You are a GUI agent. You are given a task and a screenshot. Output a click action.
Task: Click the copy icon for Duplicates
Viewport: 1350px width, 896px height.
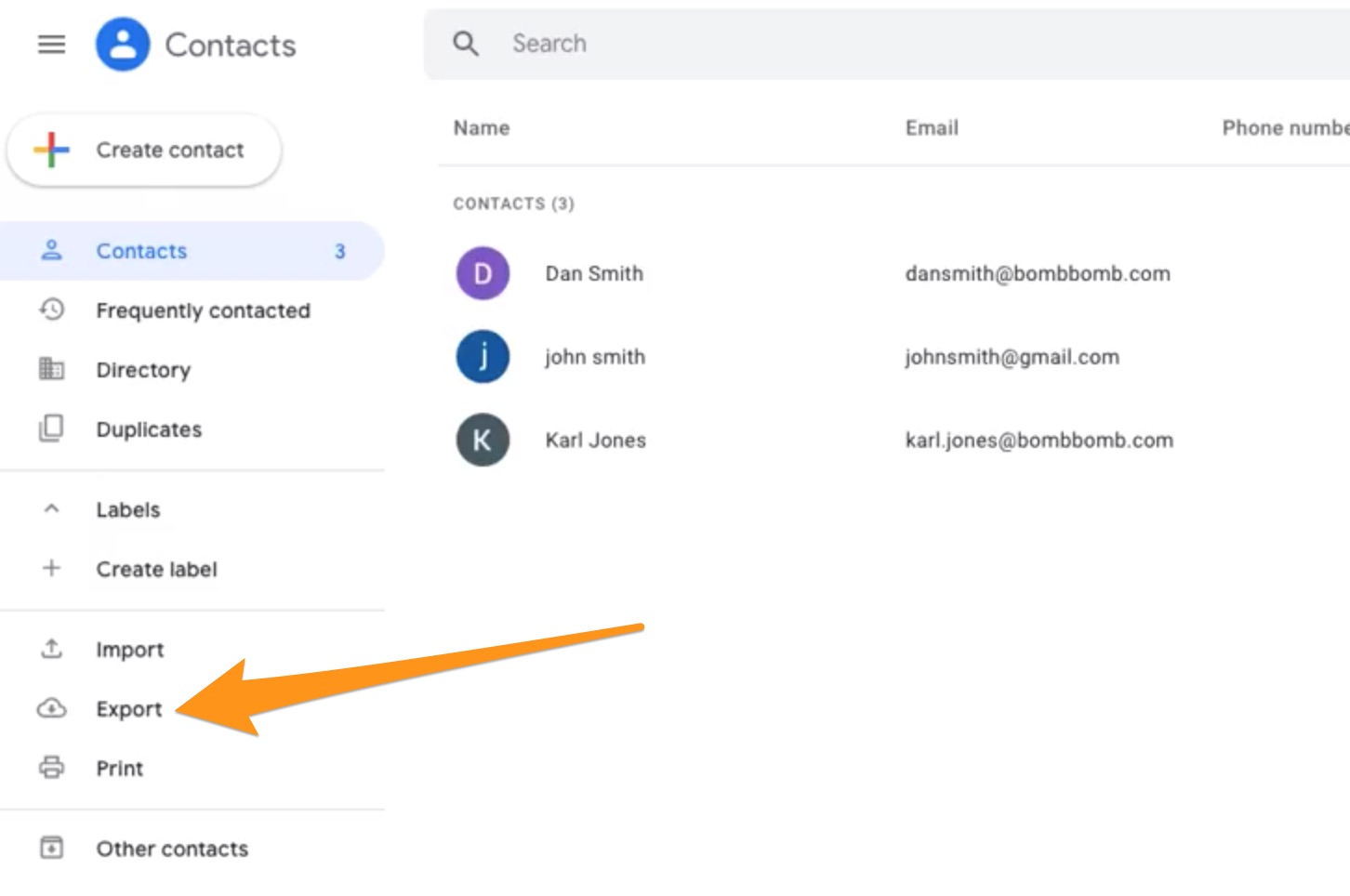point(51,428)
